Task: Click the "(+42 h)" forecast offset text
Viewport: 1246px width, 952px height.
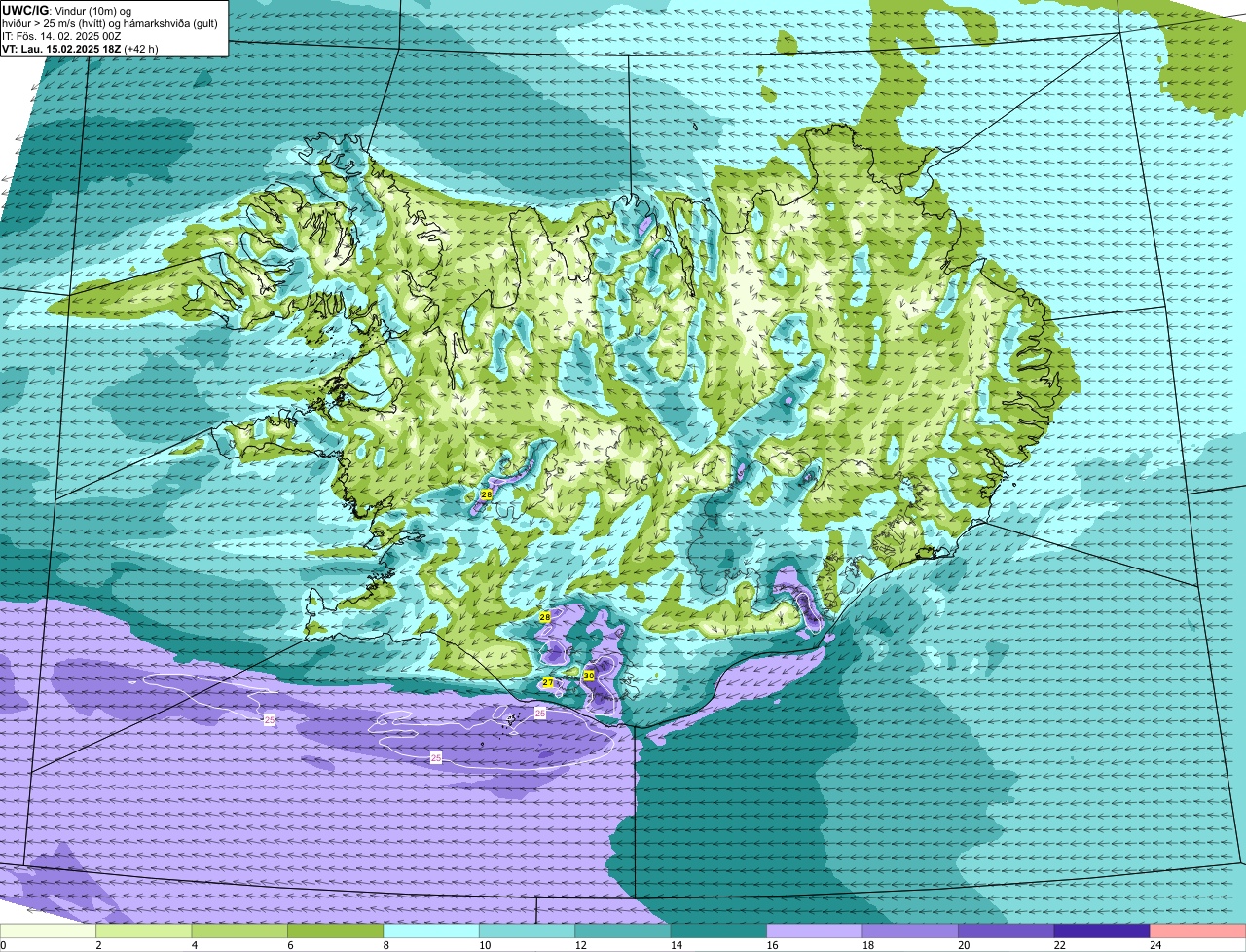Action: (141, 48)
